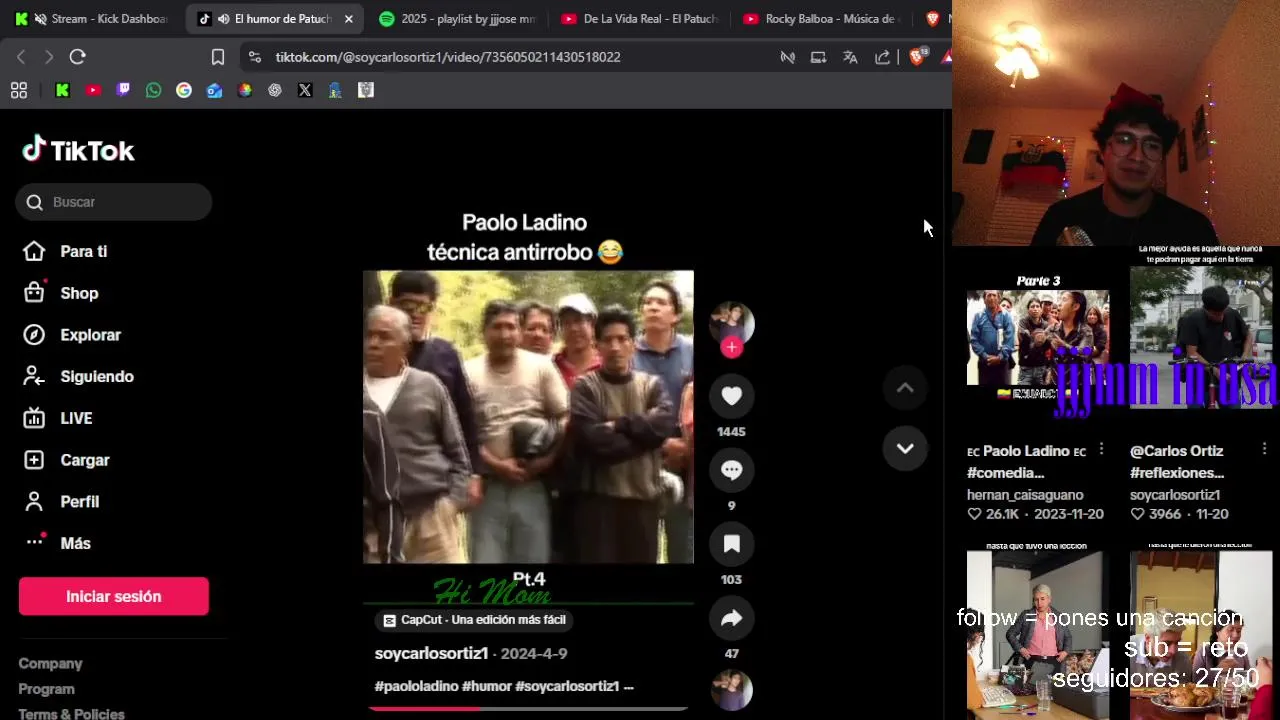Click the browser share page icon
This screenshot has height=720, width=1280.
coord(882,57)
